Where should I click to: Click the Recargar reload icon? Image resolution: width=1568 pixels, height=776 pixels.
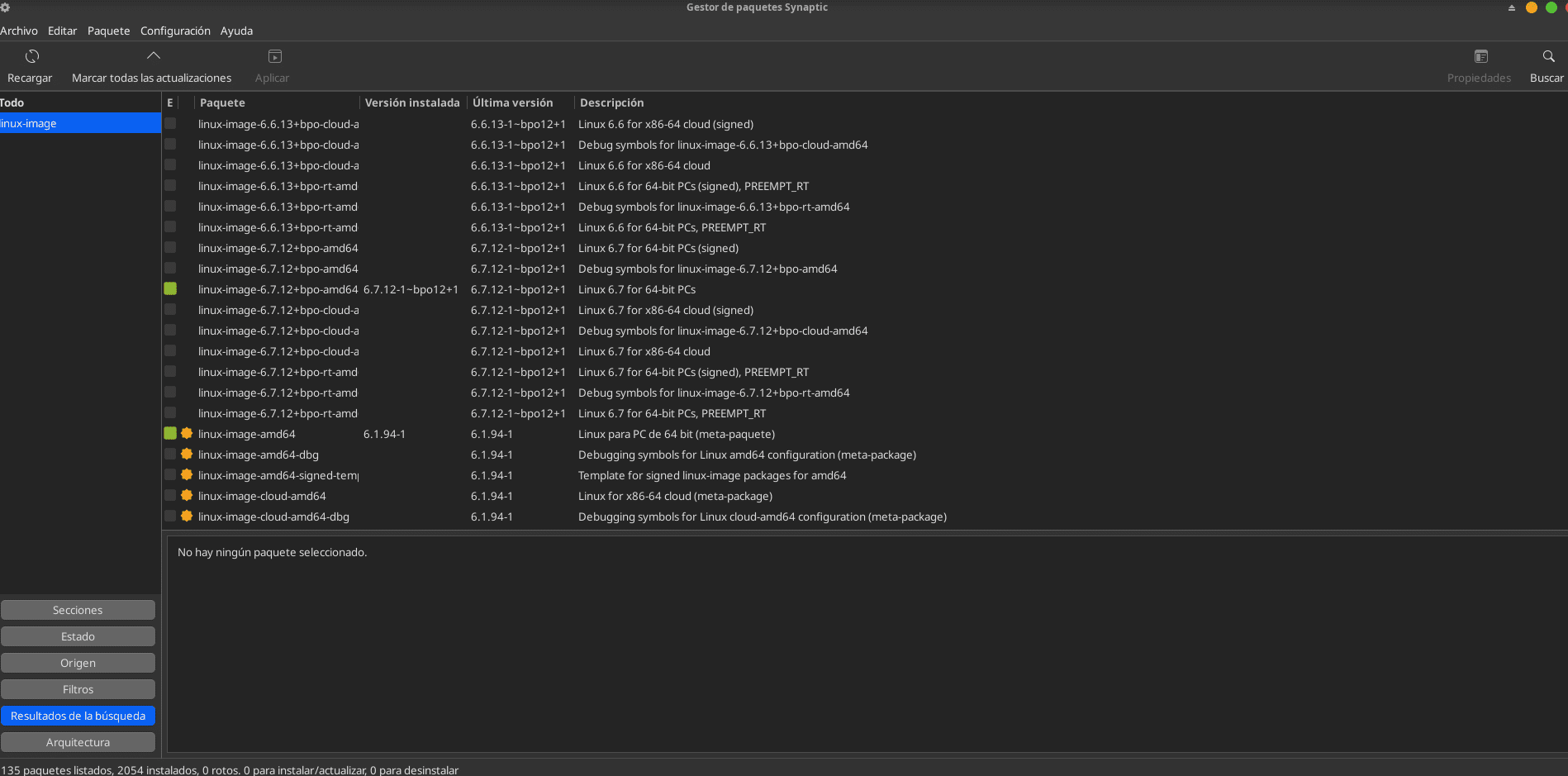click(32, 56)
